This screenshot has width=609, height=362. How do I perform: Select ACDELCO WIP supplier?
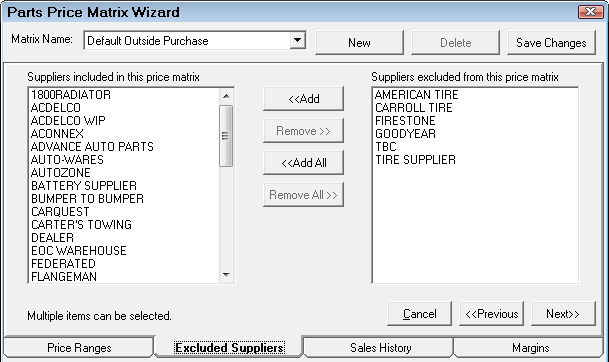124,121
